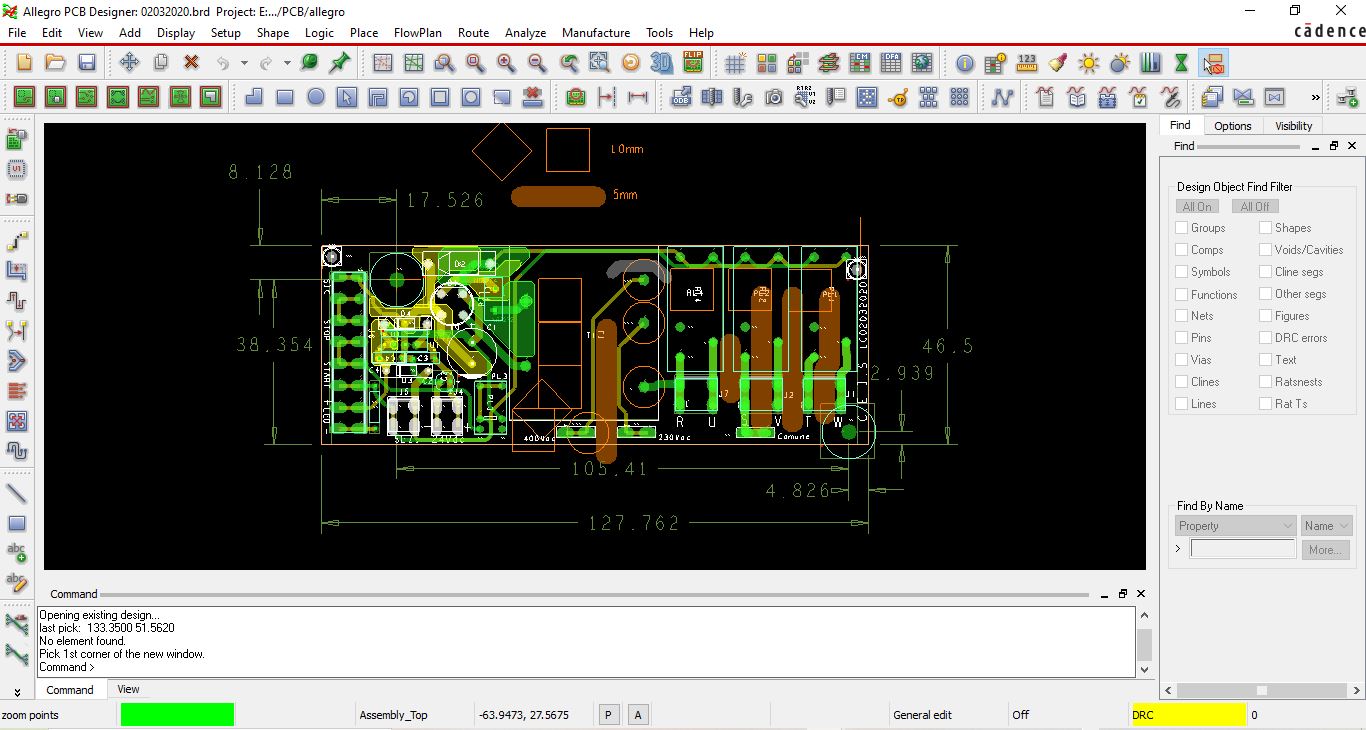Enable the Vias checkbox
The width and height of the screenshot is (1366, 730).
pos(1182,360)
